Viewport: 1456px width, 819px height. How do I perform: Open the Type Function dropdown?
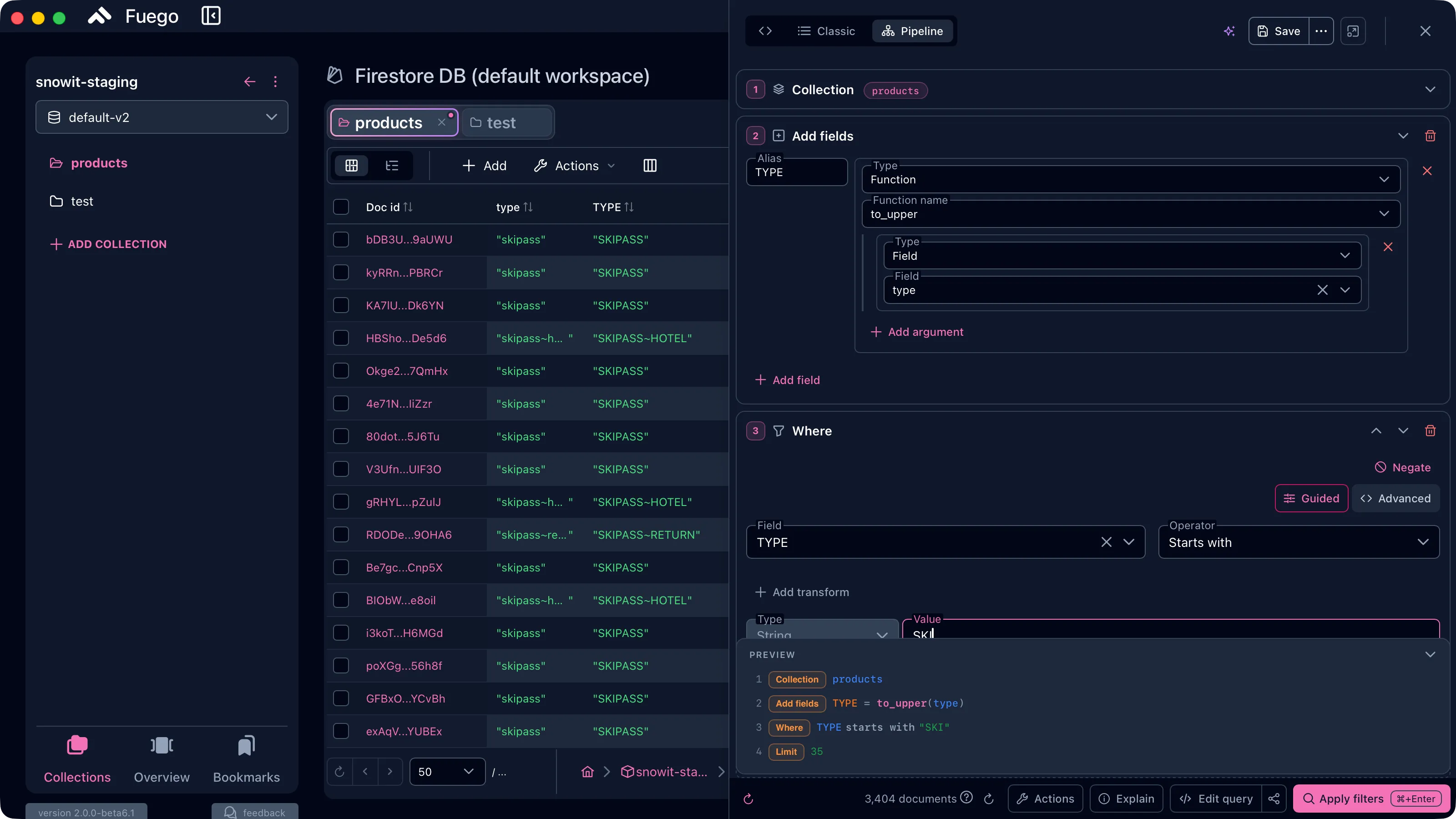(1130, 179)
